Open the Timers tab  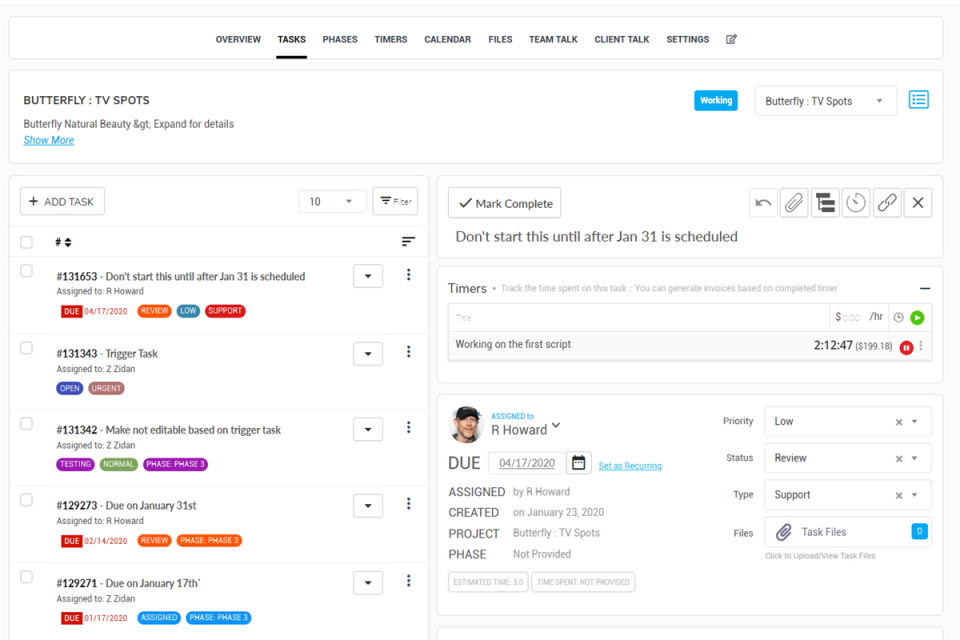coord(391,39)
